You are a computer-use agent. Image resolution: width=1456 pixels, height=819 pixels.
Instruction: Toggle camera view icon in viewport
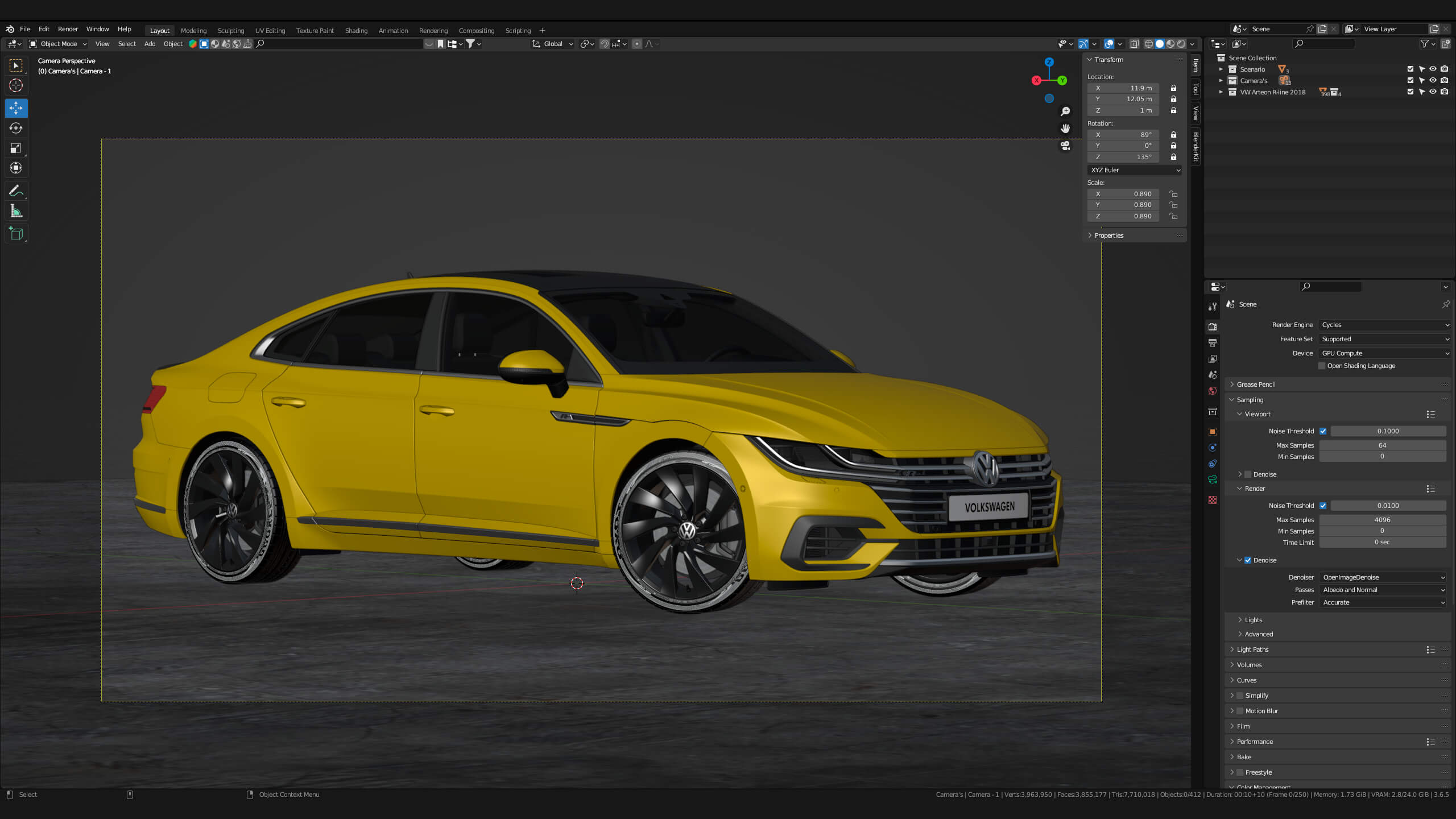click(1065, 146)
